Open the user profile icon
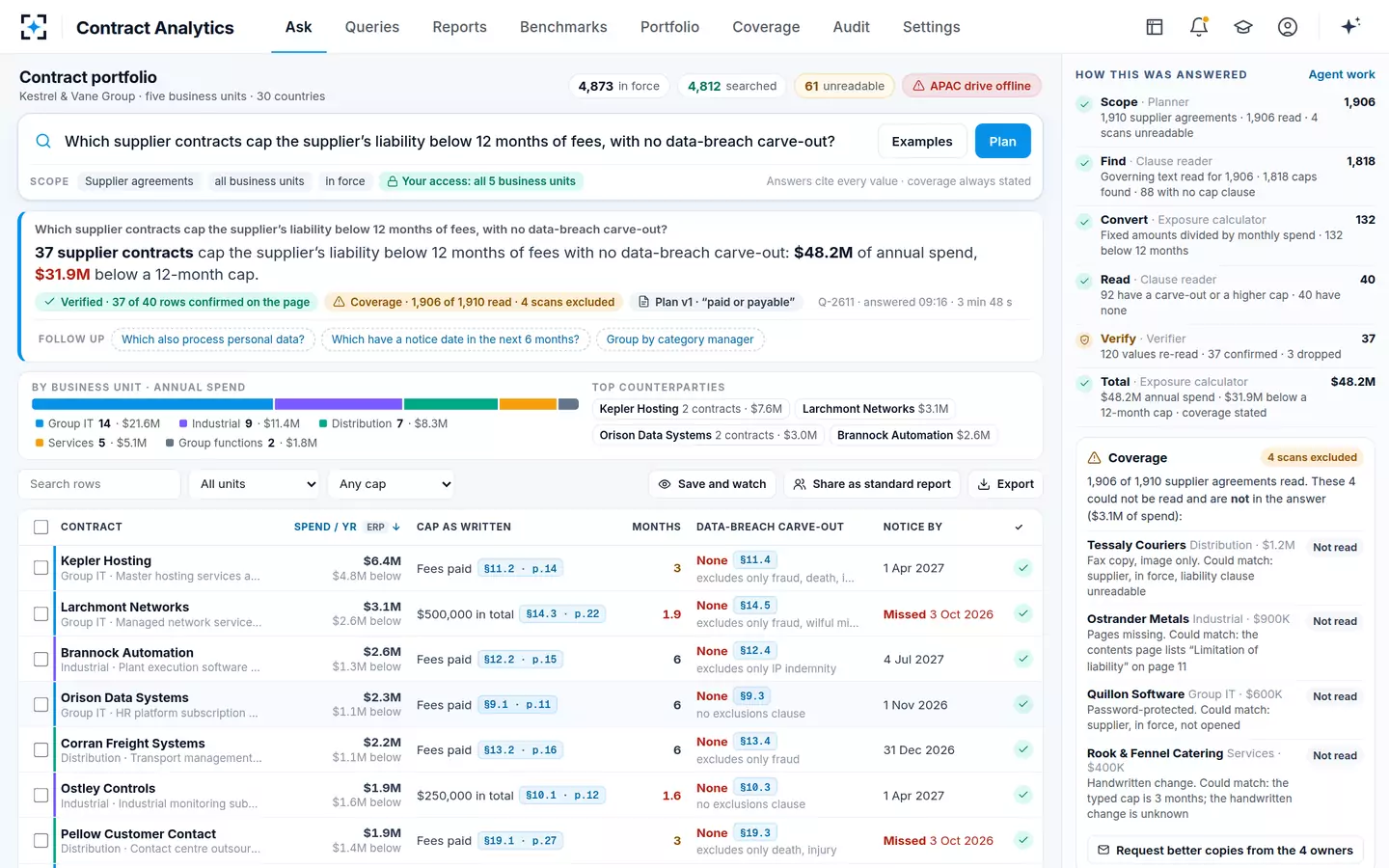This screenshot has height=868, width=1389. (1288, 27)
